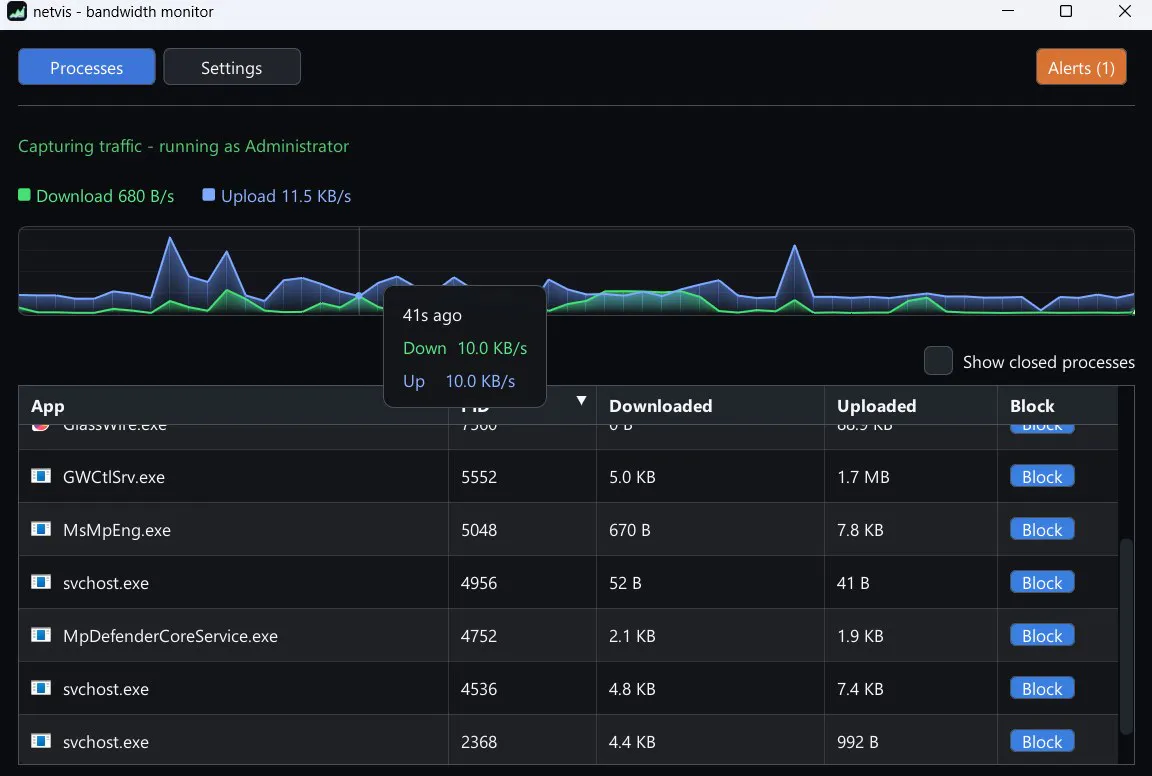Viewport: 1152px width, 776px height.
Task: Block svchost.exe with PID 2368
Action: [x=1042, y=741]
